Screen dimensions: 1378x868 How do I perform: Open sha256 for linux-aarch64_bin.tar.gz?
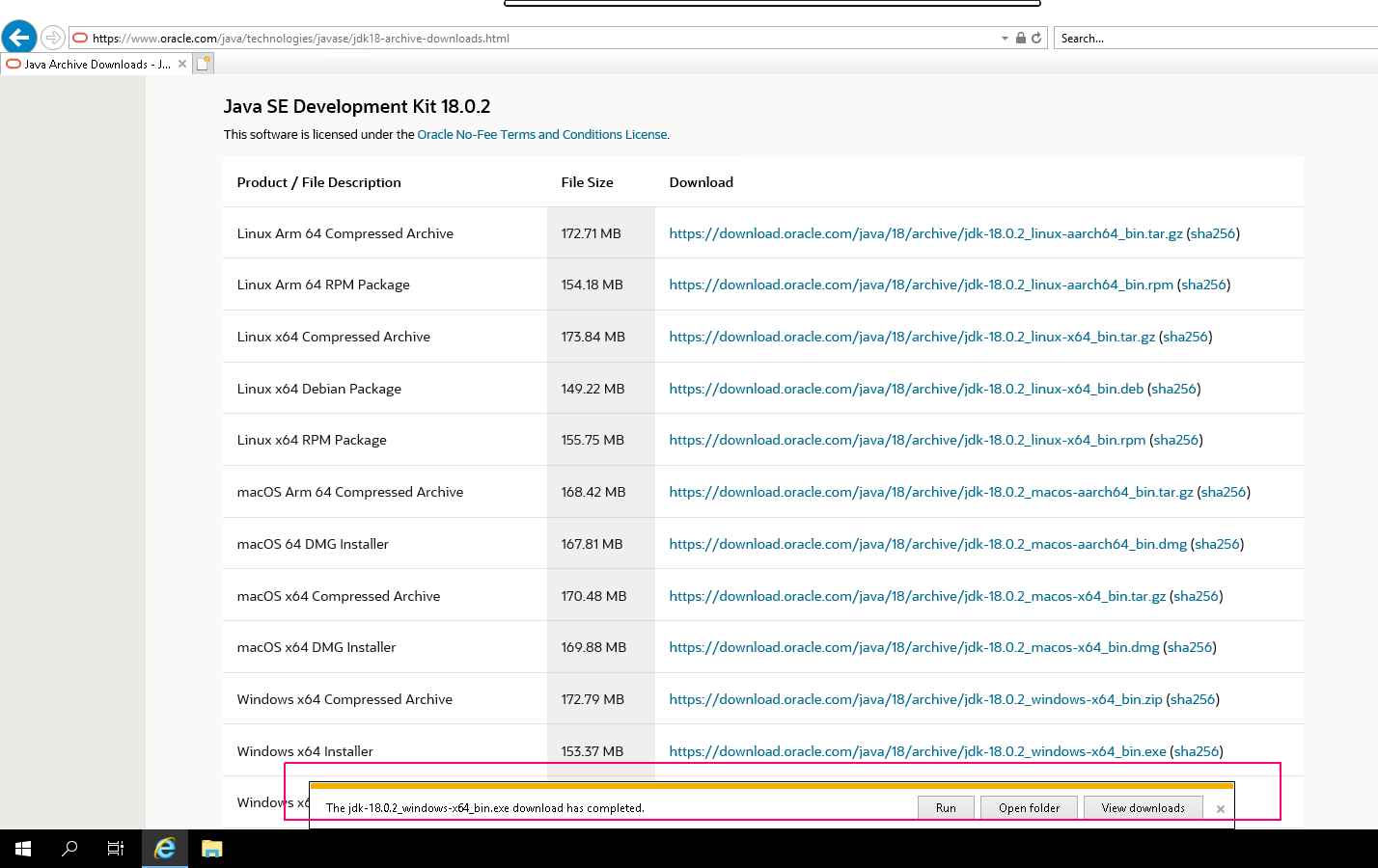coord(1213,233)
